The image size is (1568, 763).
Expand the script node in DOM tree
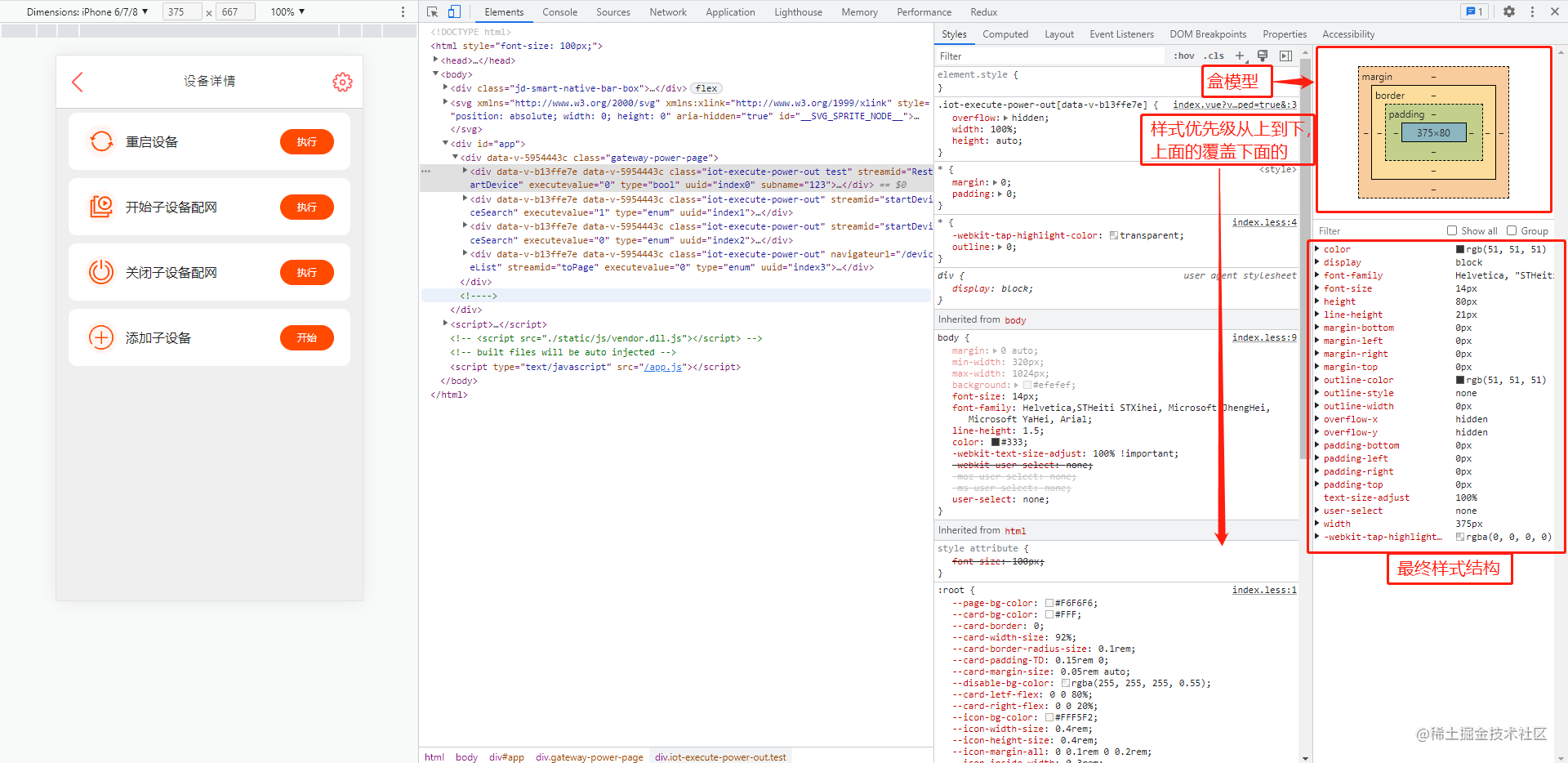445,323
